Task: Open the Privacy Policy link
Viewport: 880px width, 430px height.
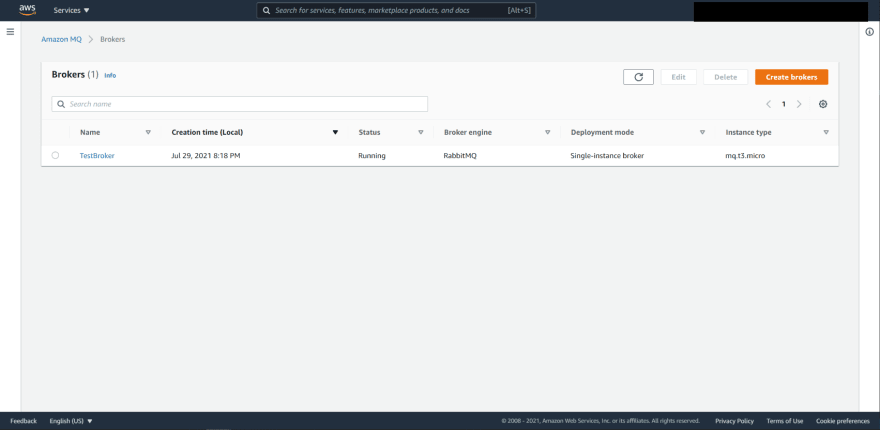Action: click(734, 421)
